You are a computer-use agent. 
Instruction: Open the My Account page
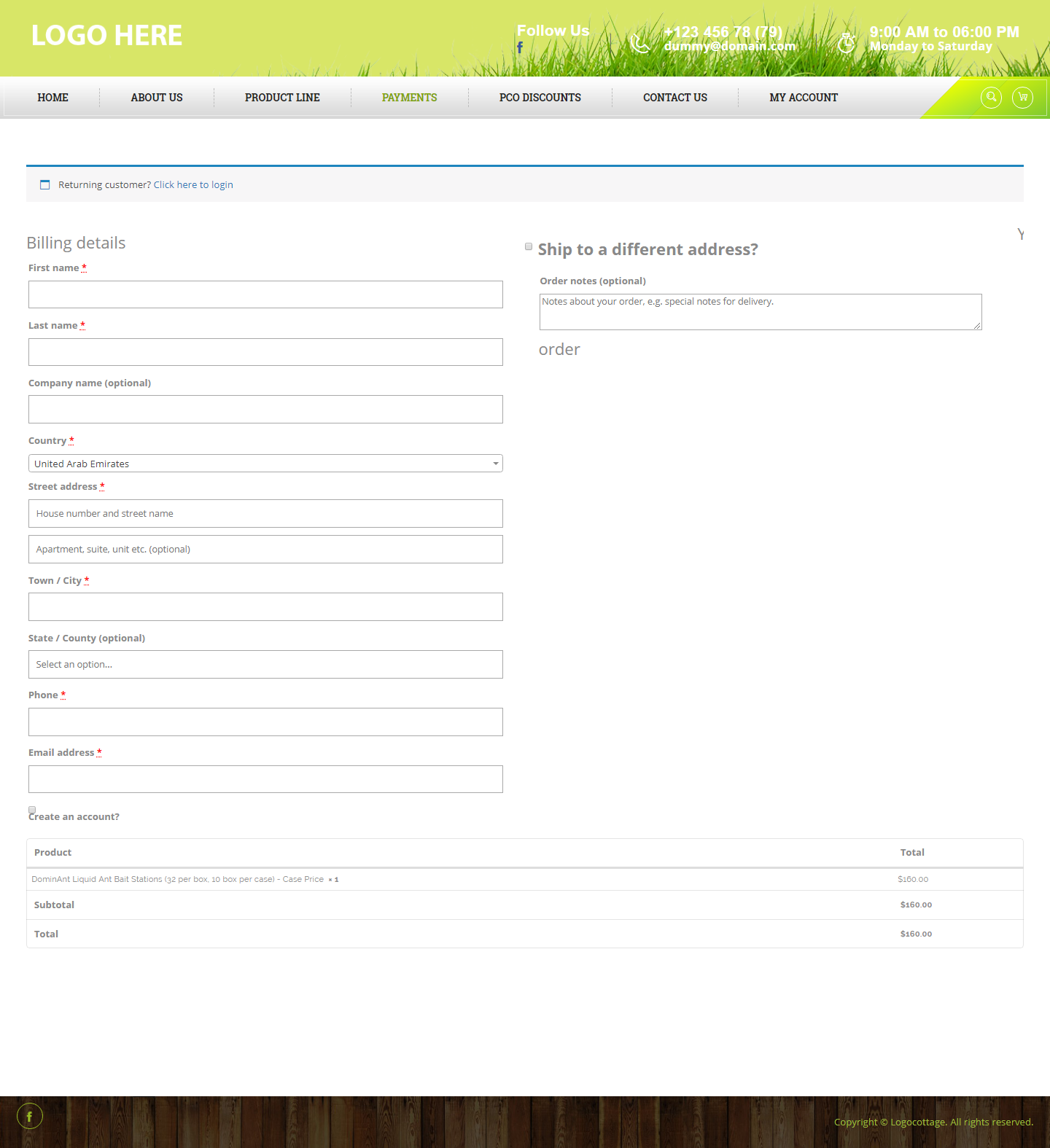[803, 98]
